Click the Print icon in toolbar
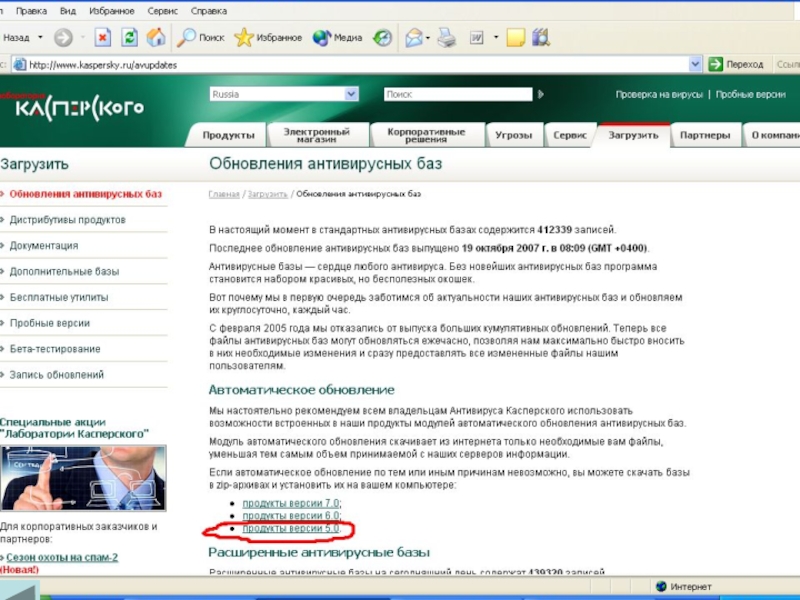The image size is (800, 600). 447,37
